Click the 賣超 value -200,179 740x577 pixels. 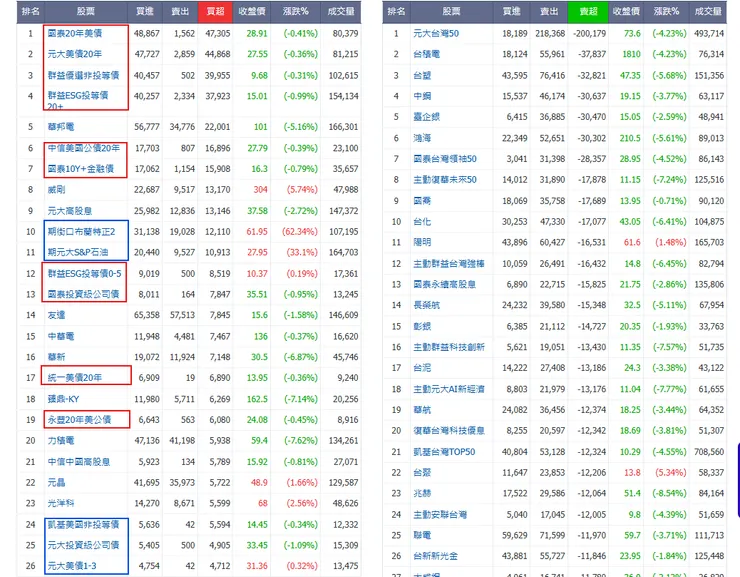[589, 33]
